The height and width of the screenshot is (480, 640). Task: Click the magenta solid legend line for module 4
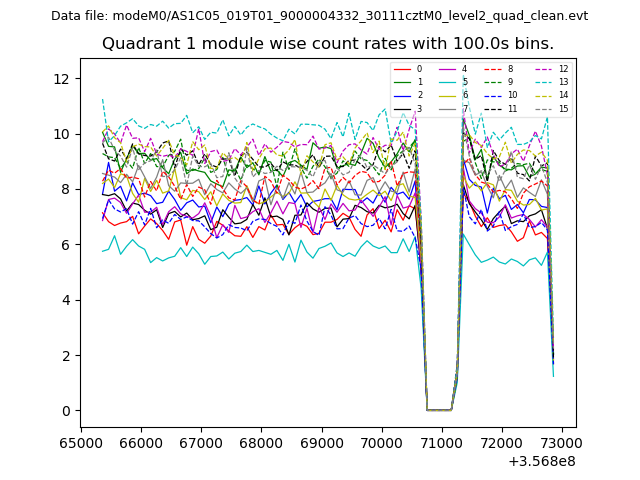click(447, 69)
